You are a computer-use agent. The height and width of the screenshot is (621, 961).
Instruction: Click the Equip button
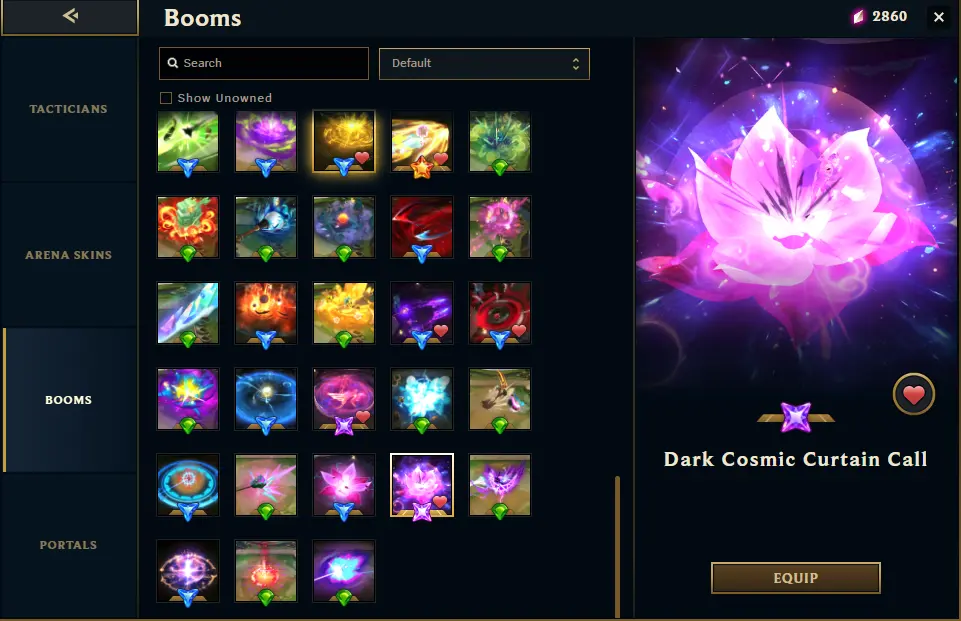click(796, 578)
